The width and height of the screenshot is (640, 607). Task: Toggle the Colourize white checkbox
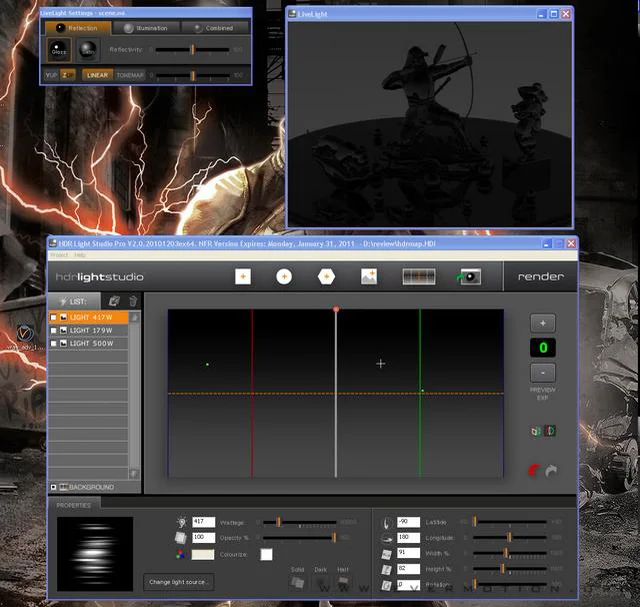266,554
